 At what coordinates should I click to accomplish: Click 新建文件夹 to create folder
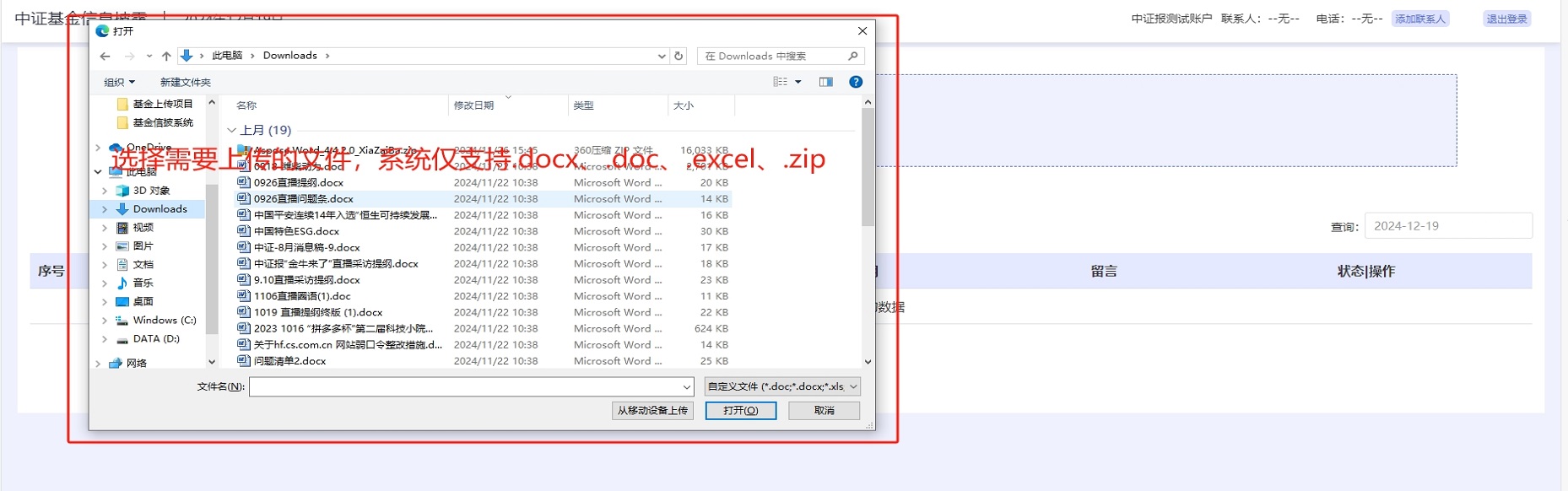tap(185, 82)
